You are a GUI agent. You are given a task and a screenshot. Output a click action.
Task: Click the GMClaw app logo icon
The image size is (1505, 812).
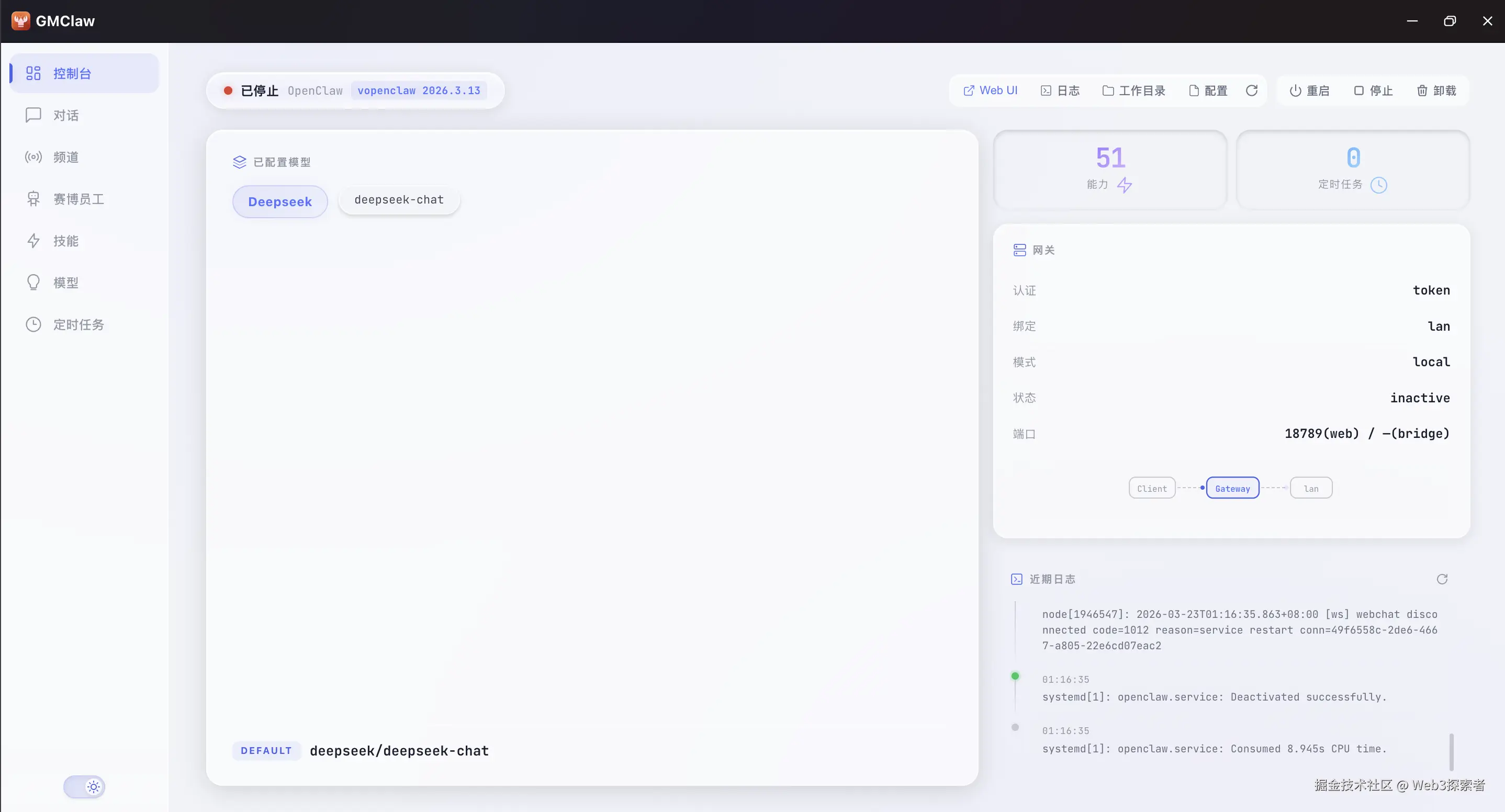pyautogui.click(x=21, y=21)
